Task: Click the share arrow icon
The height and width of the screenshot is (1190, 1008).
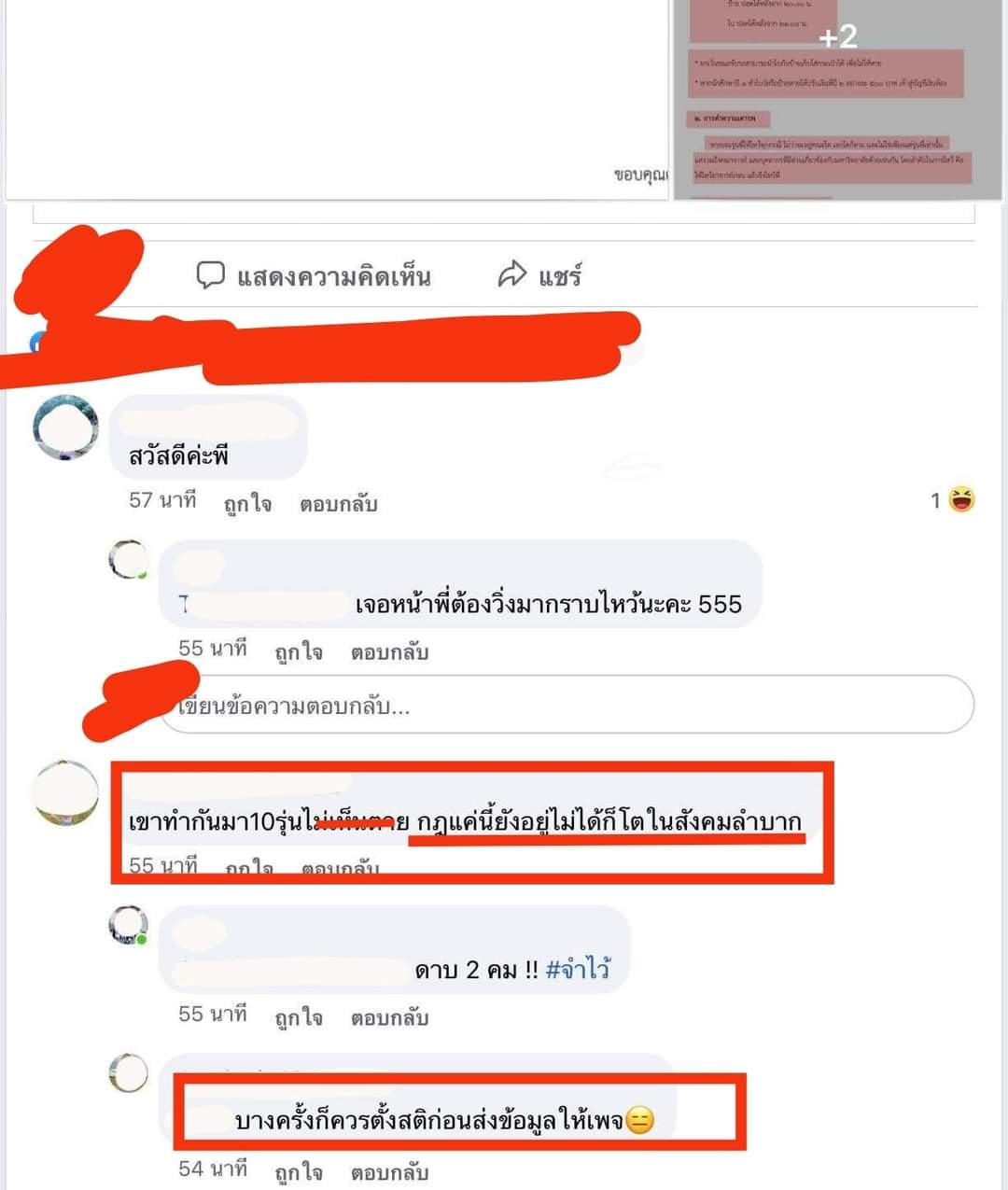Action: coord(512,274)
